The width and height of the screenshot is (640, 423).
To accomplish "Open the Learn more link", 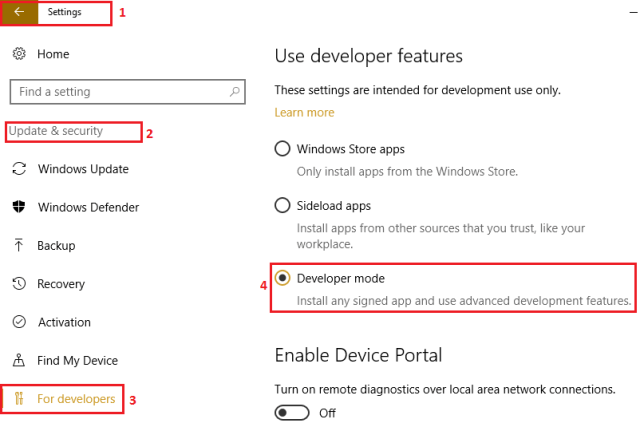I will 304,112.
